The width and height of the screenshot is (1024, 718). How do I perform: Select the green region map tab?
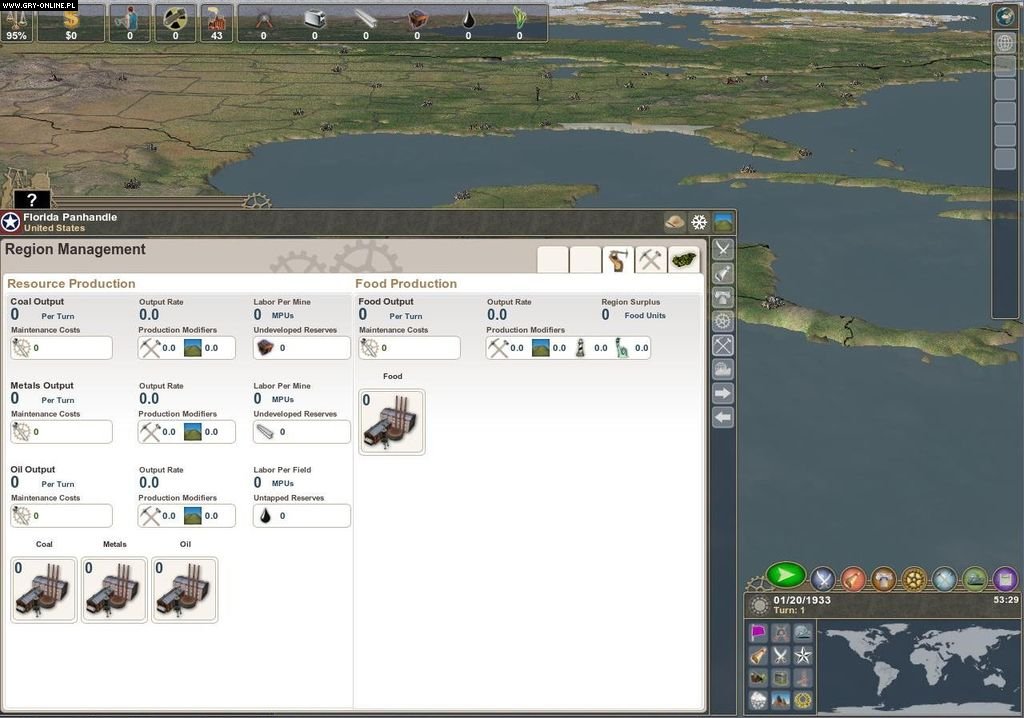tap(684, 260)
